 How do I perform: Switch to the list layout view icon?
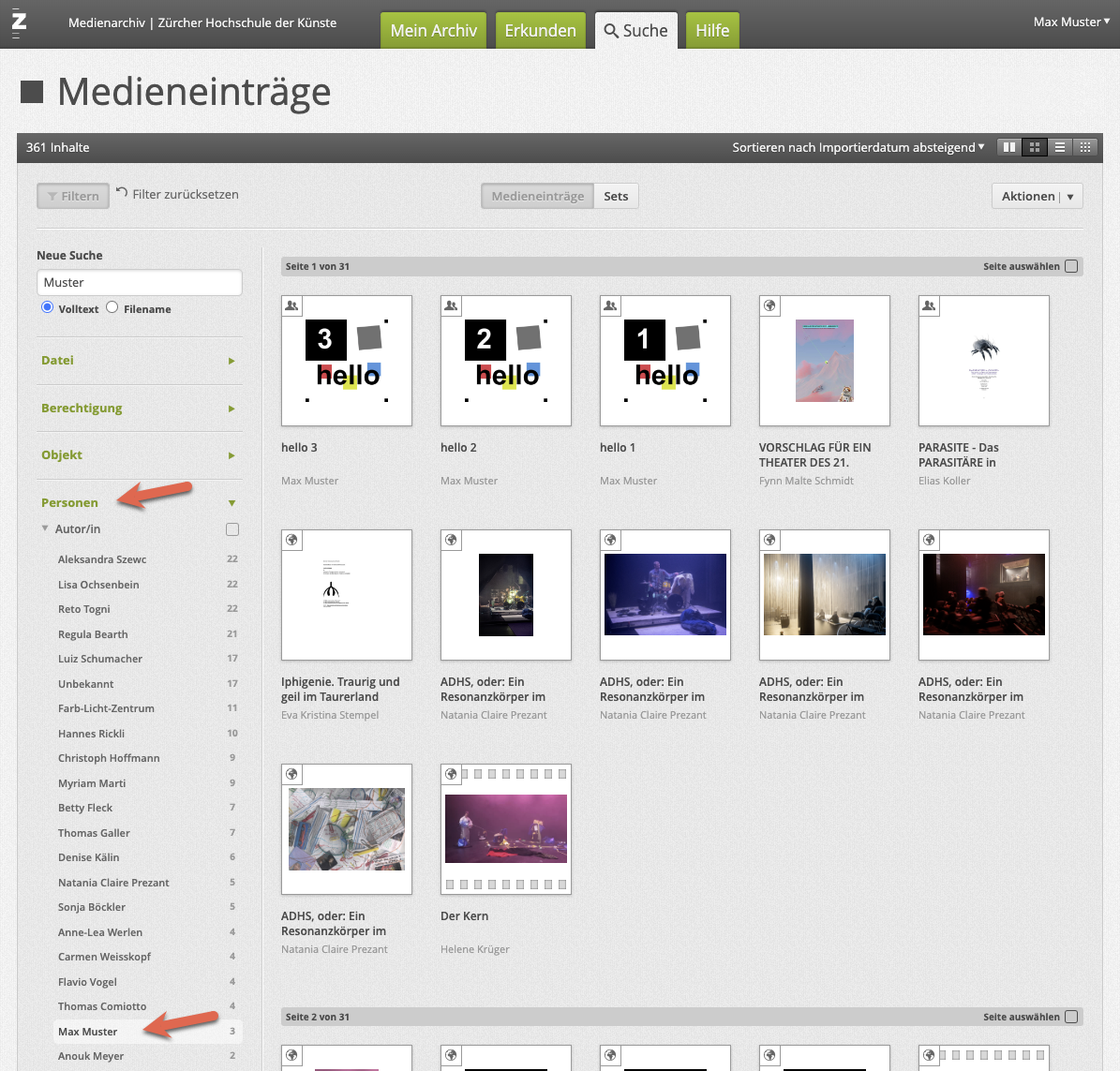[1060, 147]
